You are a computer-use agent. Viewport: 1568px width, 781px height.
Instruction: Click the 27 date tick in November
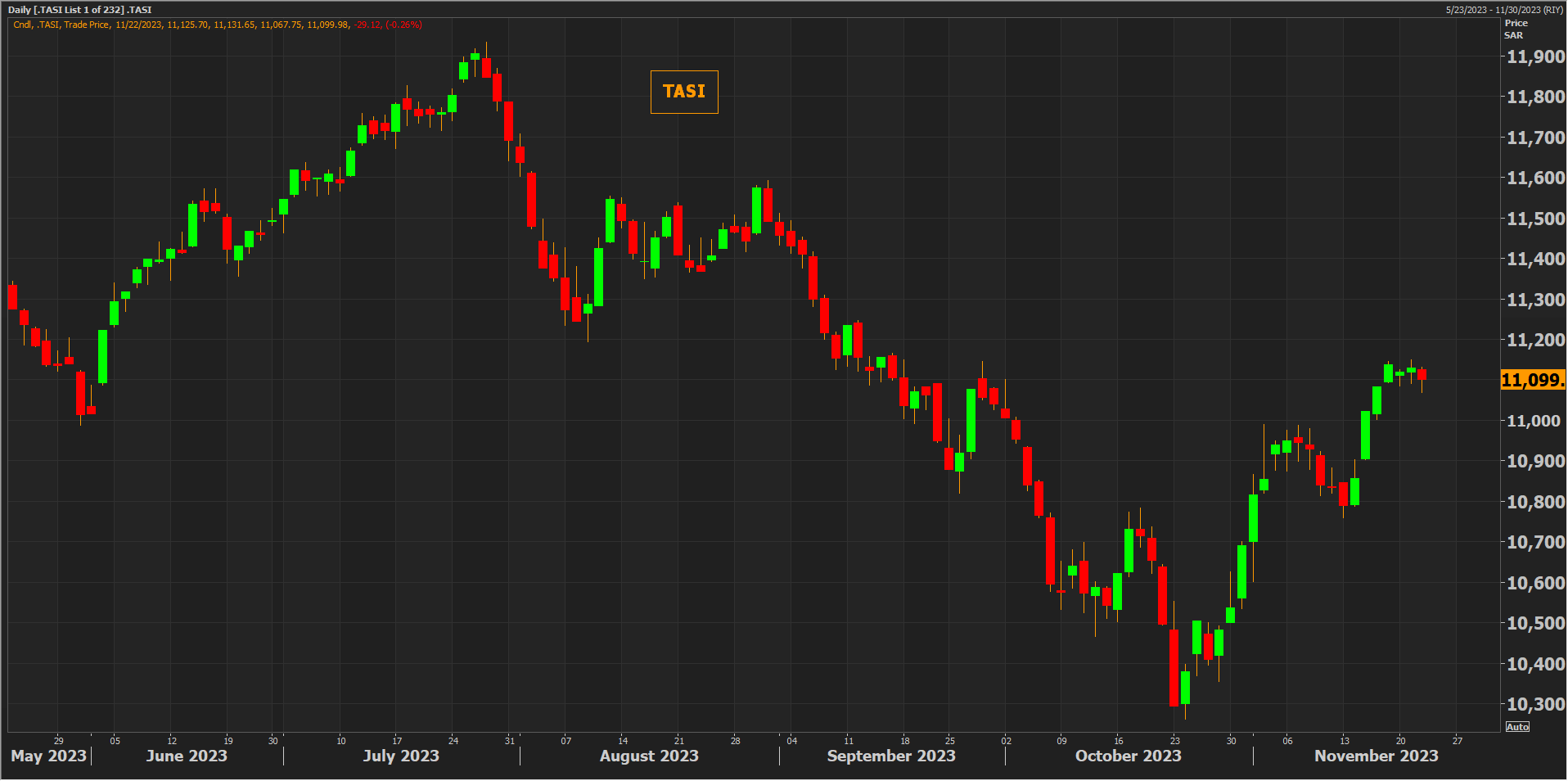[x=1457, y=741]
